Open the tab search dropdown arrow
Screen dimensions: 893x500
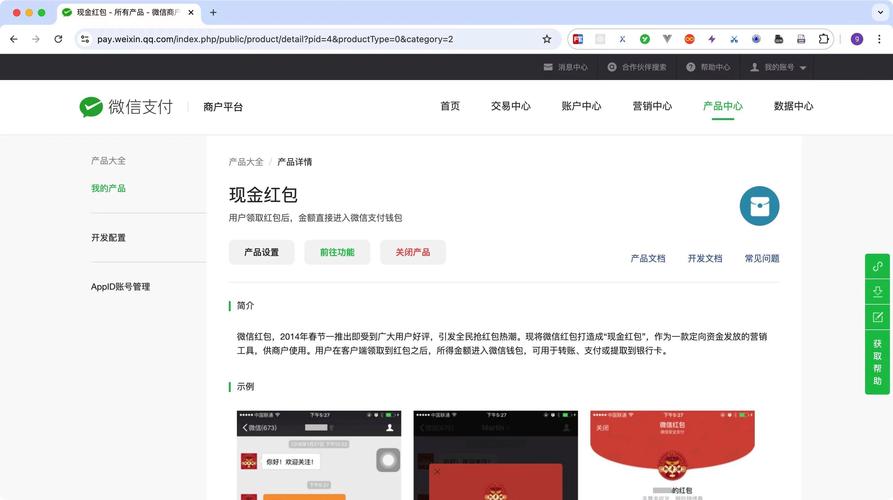[880, 13]
